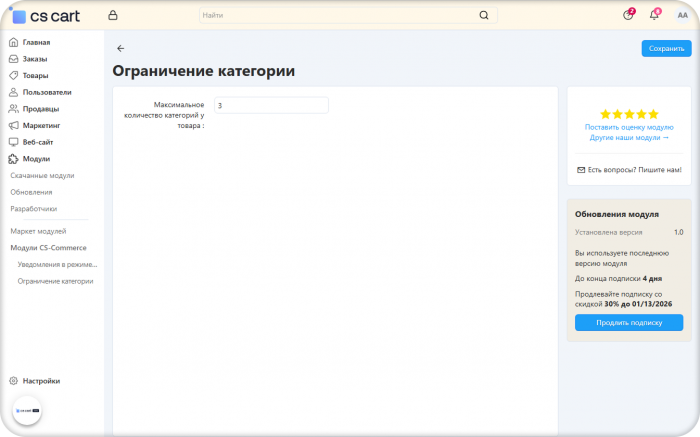
Task: Click the Заказы inbox icon
Action: [x=13, y=59]
